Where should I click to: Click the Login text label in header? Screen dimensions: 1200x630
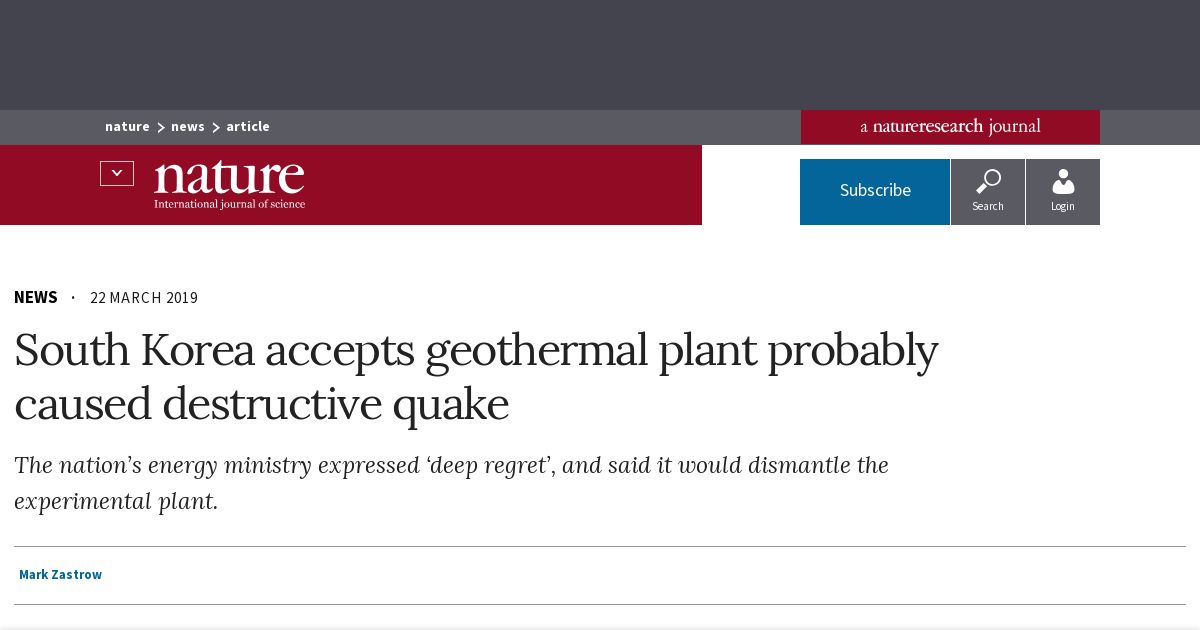[1063, 207]
